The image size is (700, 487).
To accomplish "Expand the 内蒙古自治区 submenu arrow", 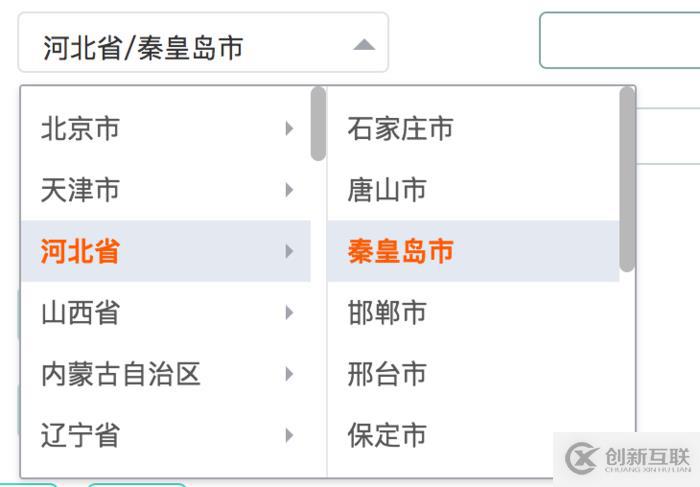I will tap(289, 374).
